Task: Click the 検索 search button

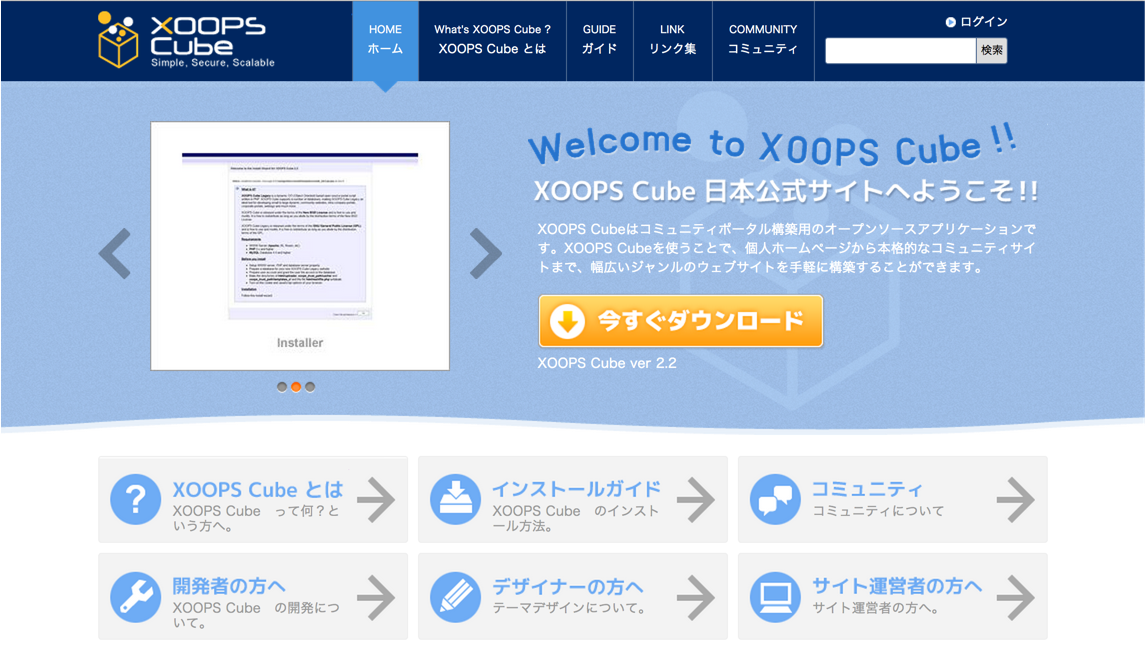Action: [x=992, y=50]
